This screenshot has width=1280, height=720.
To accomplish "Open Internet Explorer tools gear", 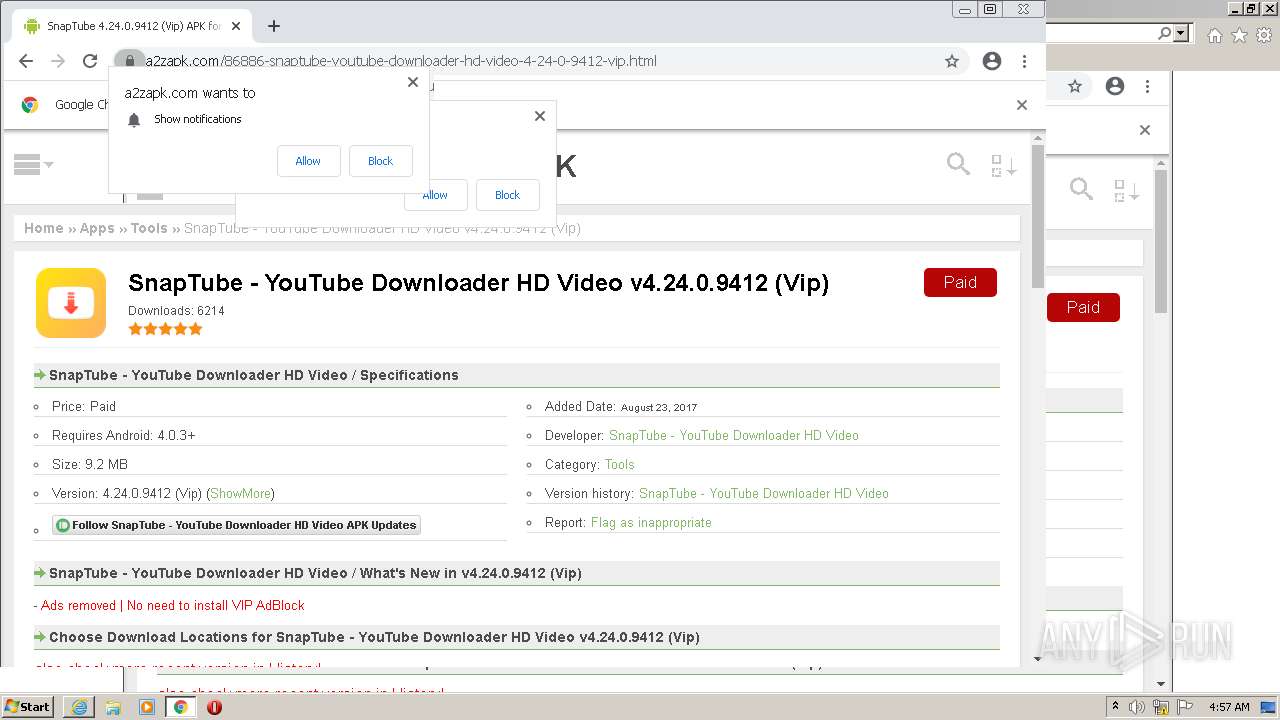I will 1264,35.
